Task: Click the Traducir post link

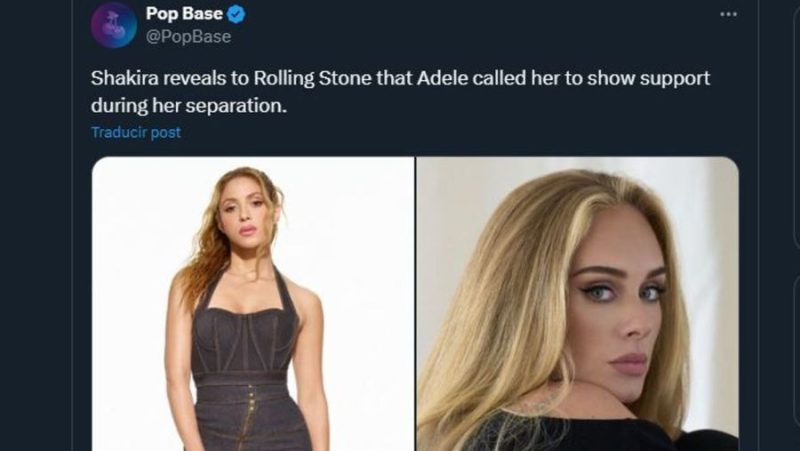Action: click(x=136, y=132)
